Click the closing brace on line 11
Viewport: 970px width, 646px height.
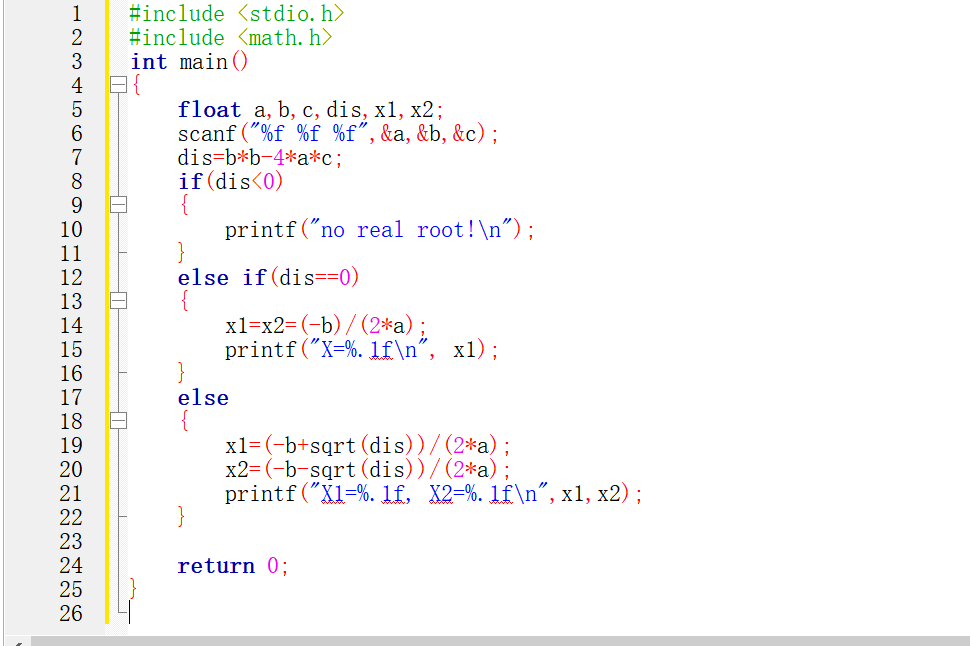181,252
